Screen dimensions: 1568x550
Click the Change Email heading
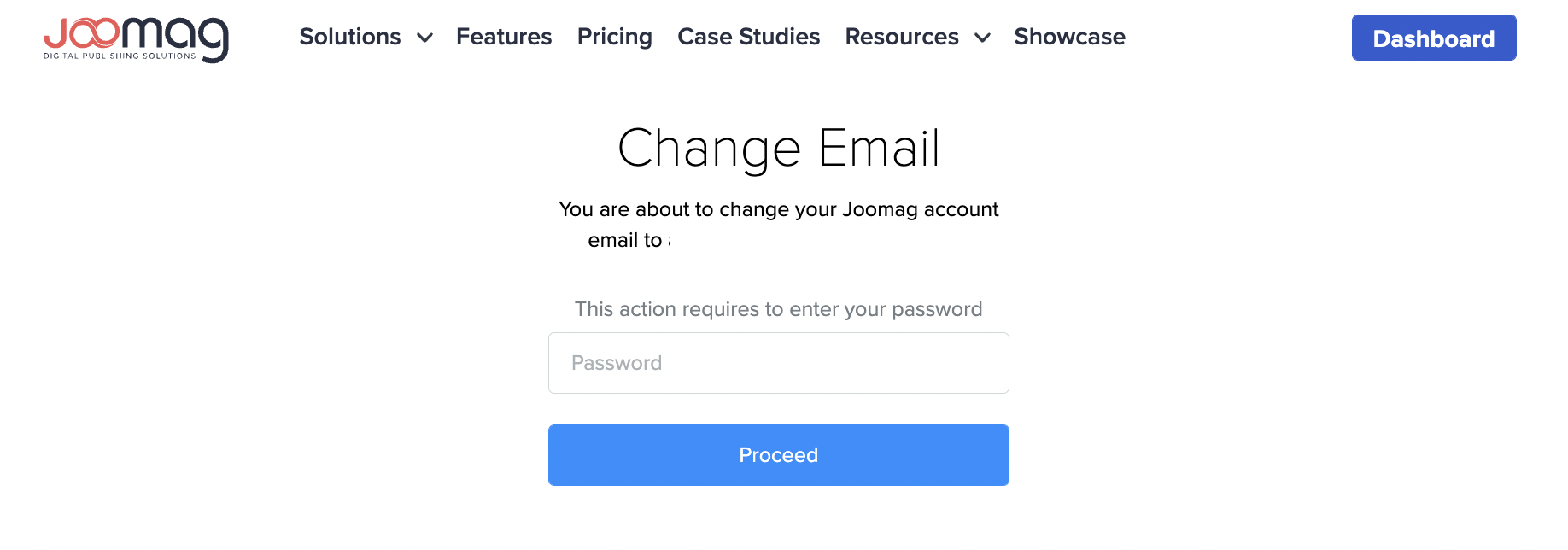[778, 148]
